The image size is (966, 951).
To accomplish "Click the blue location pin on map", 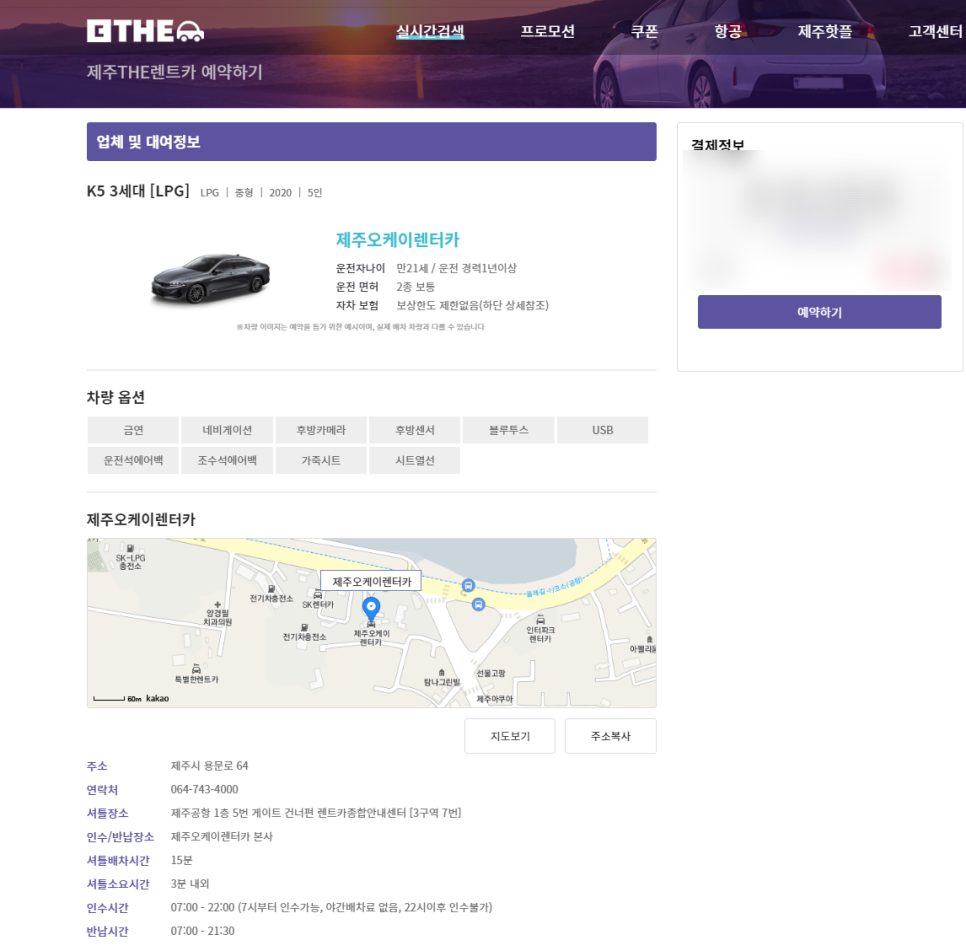I will [x=371, y=609].
